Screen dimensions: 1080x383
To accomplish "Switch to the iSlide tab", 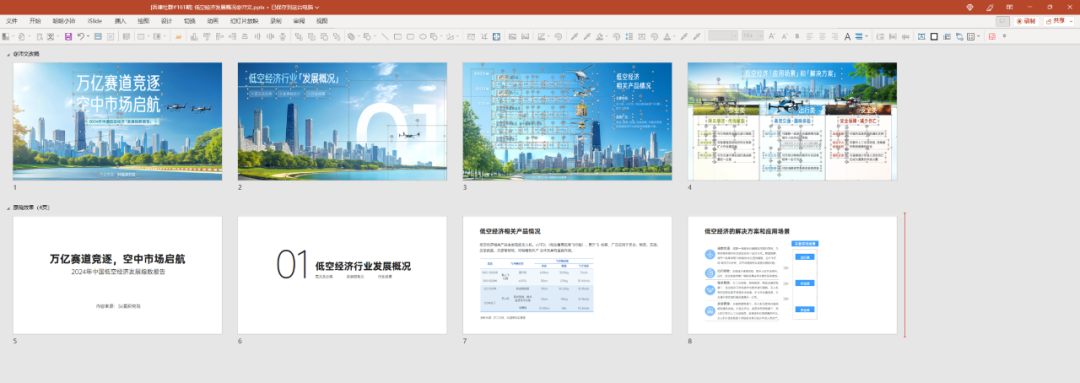I will [95, 21].
